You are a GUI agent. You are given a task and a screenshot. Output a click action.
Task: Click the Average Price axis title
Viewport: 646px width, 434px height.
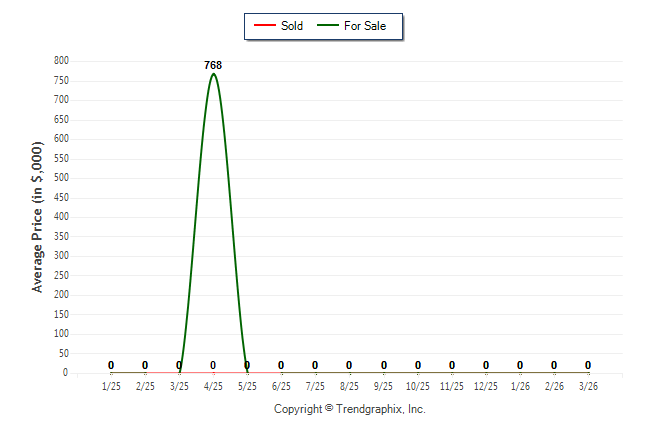(x=38, y=216)
